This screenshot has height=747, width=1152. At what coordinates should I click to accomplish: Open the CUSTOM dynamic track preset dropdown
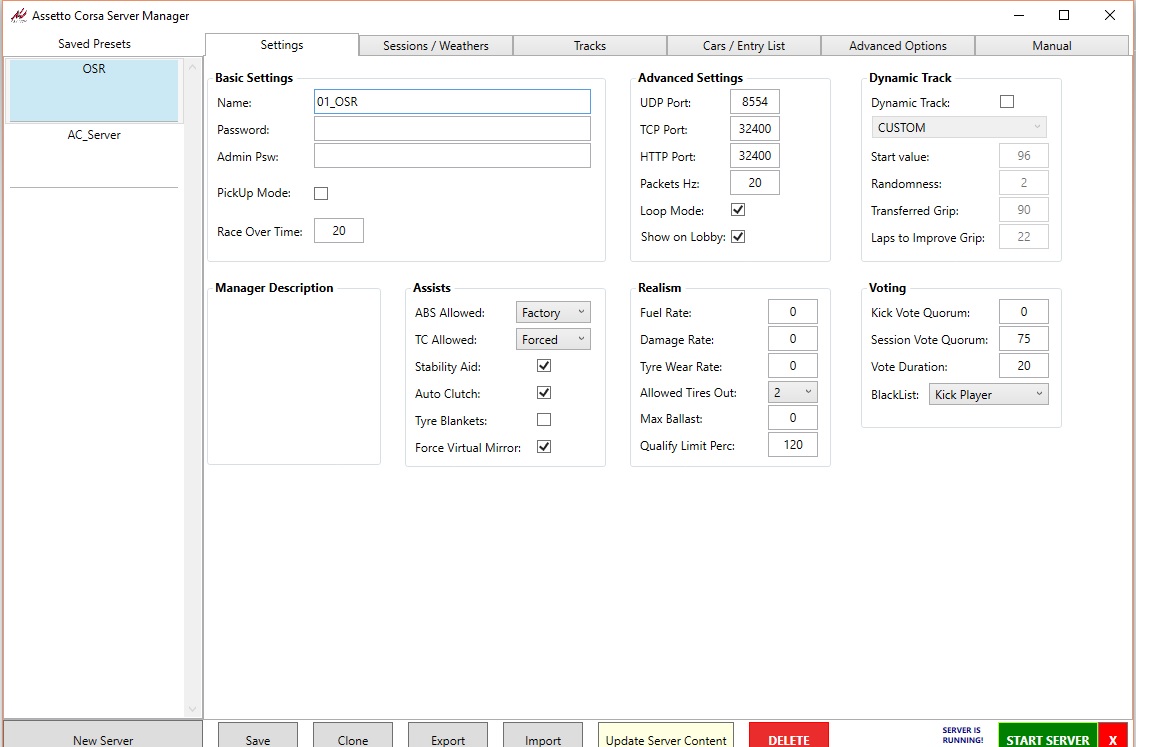pos(959,127)
